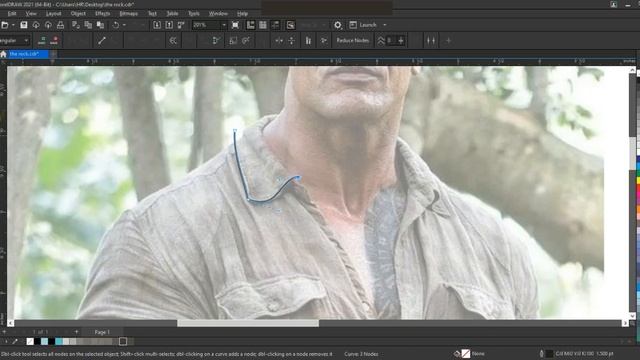The height and width of the screenshot is (360, 640).
Task: Open the selection mode dropdown (Rectangular)
Action: (x=26, y=41)
